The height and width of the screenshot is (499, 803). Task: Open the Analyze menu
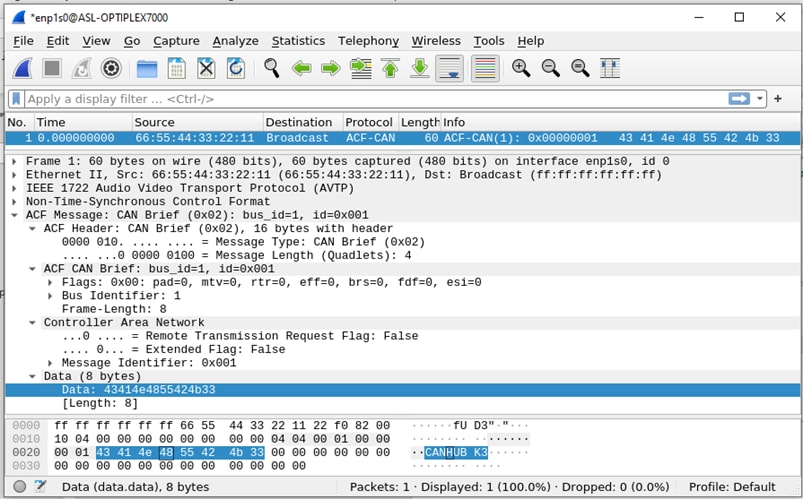(x=235, y=41)
